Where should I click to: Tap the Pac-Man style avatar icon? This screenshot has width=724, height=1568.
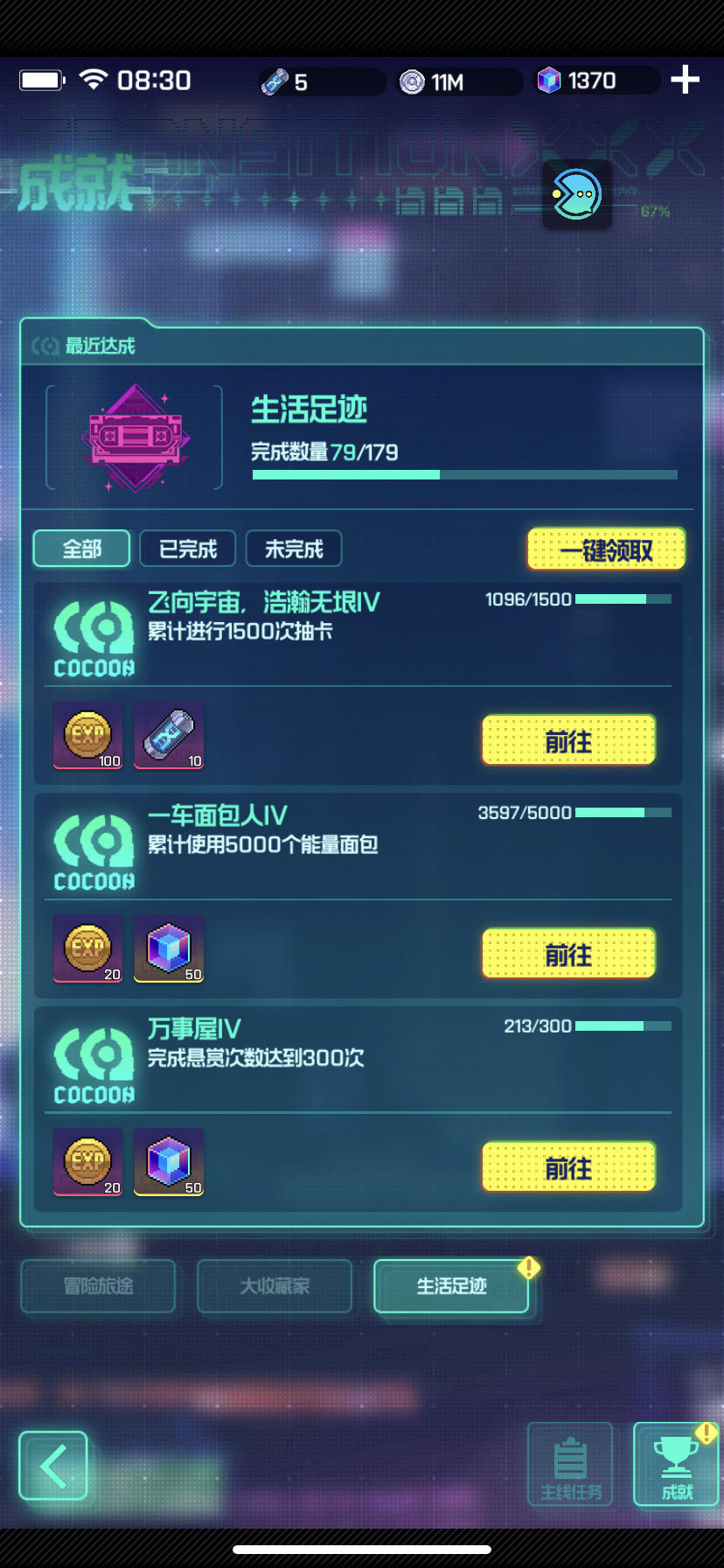point(576,194)
